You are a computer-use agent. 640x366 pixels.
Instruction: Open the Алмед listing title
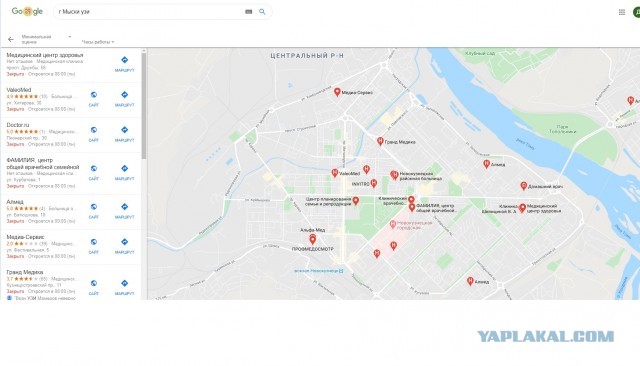15,202
